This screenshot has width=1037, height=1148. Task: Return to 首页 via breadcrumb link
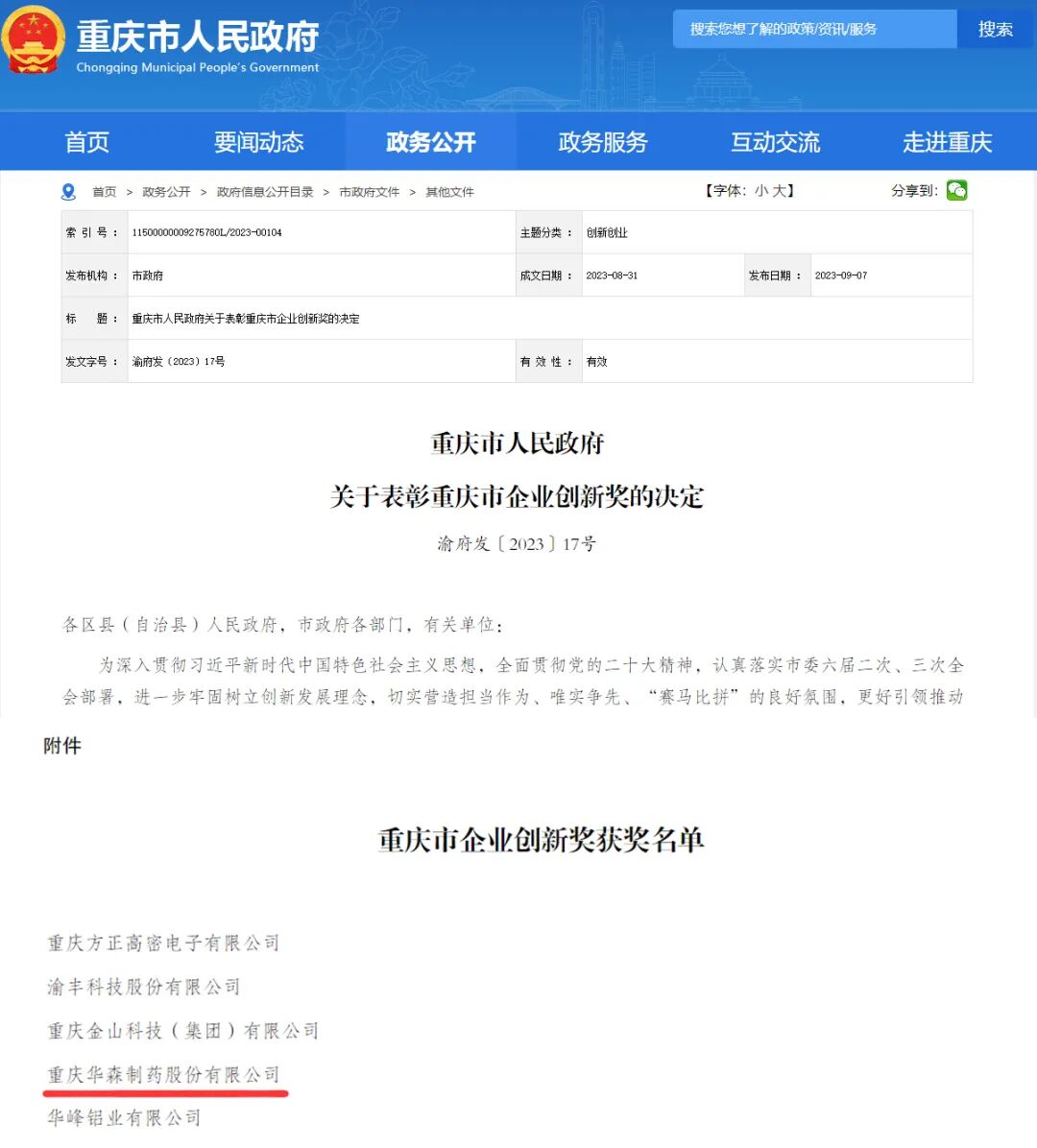pyautogui.click(x=105, y=191)
